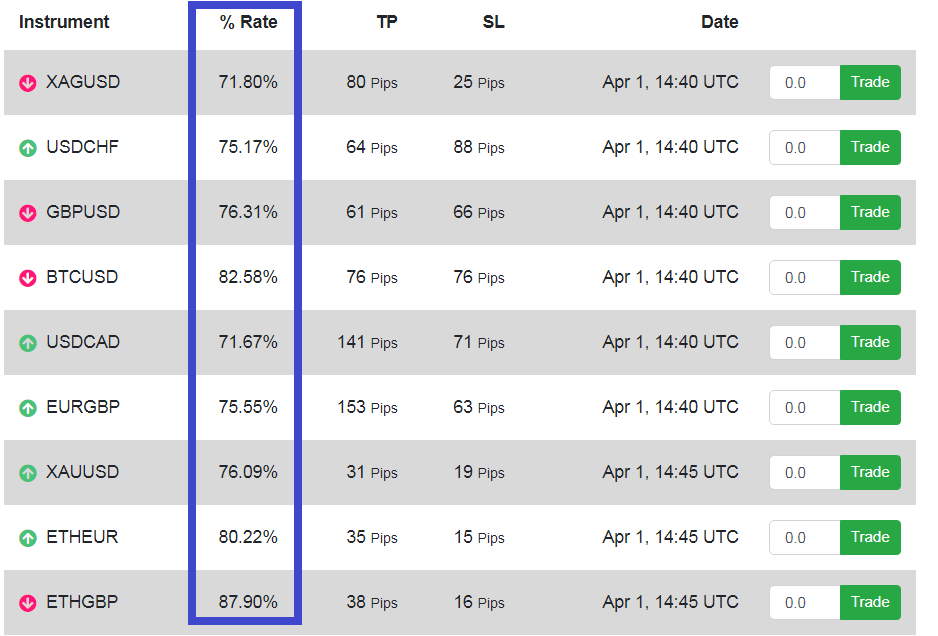Click the Trade button for XAGUSD

click(x=870, y=82)
